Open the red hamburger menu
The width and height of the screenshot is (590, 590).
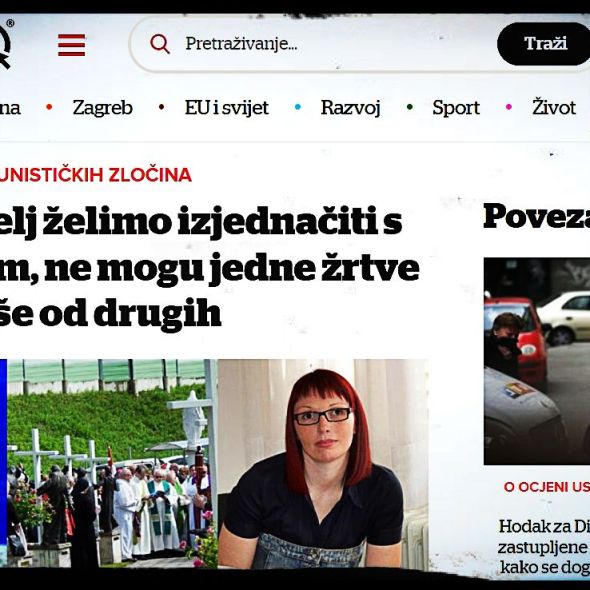coord(71,45)
